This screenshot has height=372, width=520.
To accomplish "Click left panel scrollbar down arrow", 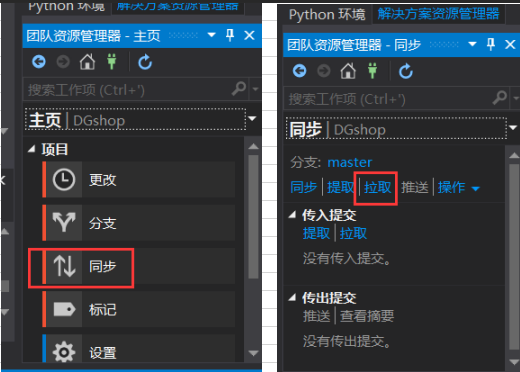I will pyautogui.click(x=253, y=353).
